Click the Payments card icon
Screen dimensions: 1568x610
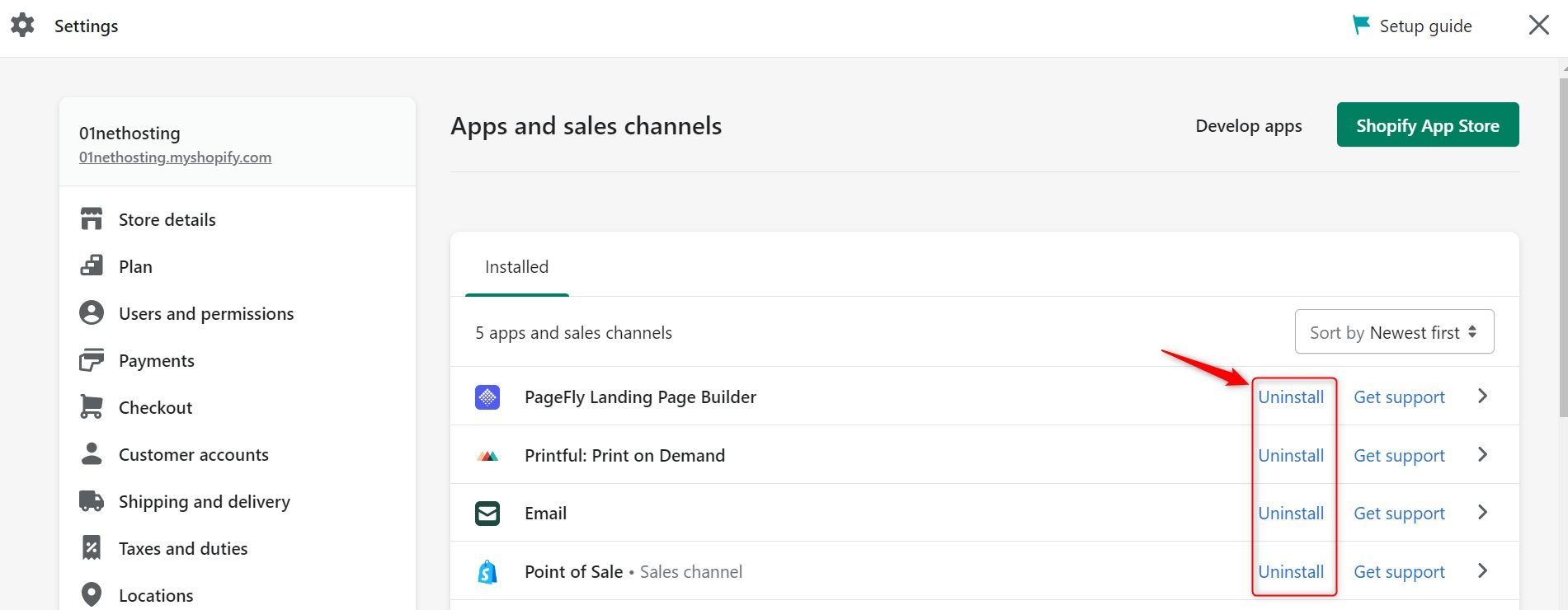(92, 360)
